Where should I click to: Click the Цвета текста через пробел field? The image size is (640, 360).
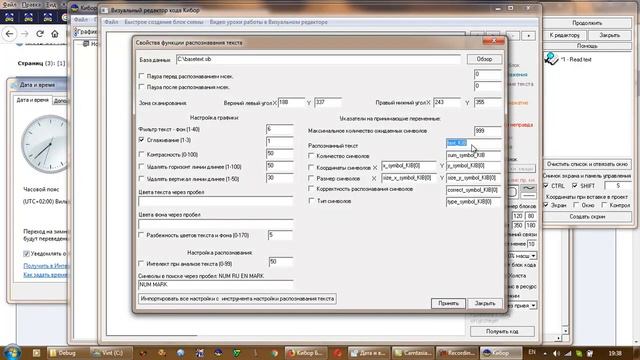coord(216,202)
